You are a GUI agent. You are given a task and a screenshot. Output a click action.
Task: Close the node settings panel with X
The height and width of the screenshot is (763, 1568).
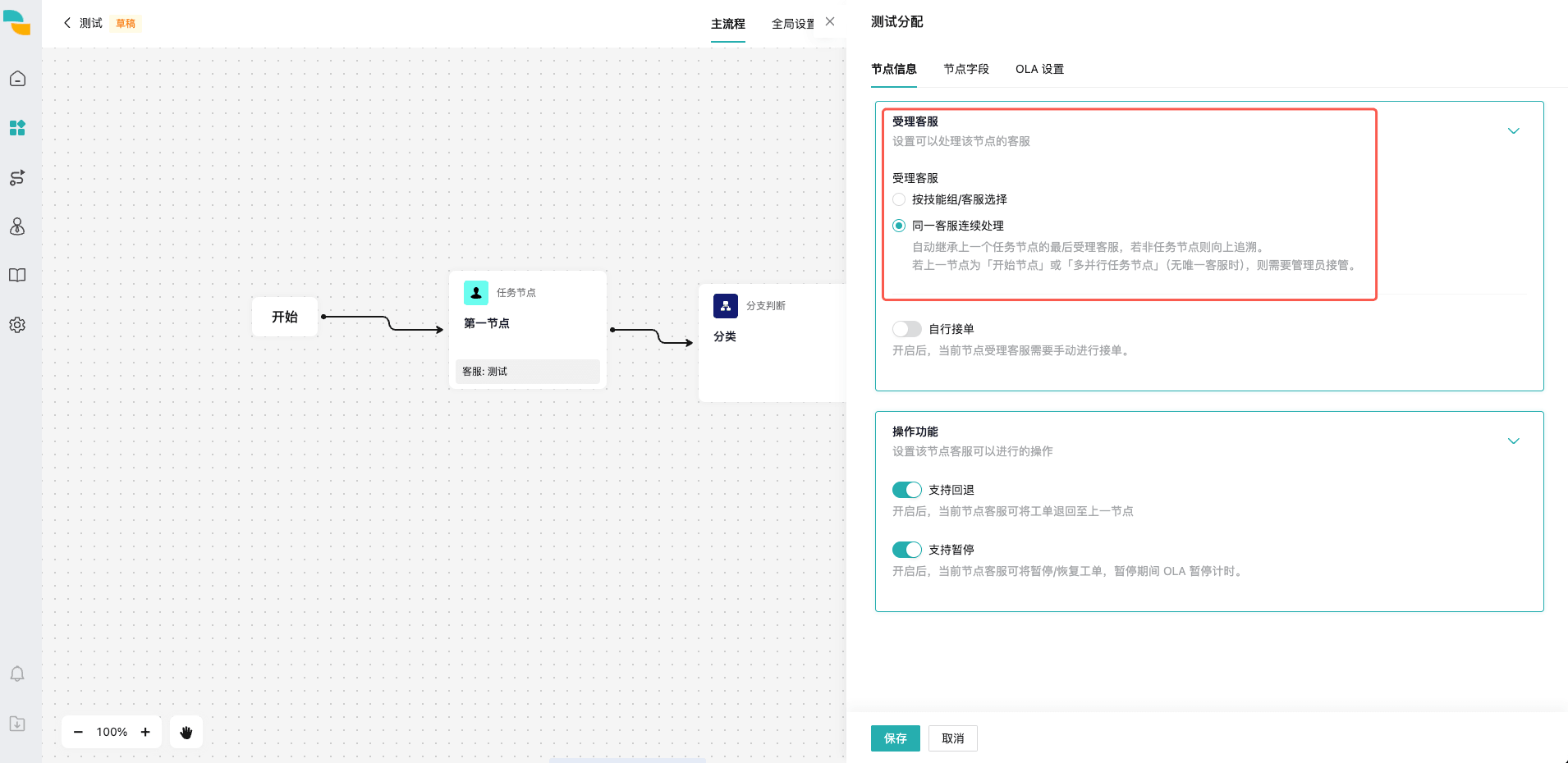[830, 22]
